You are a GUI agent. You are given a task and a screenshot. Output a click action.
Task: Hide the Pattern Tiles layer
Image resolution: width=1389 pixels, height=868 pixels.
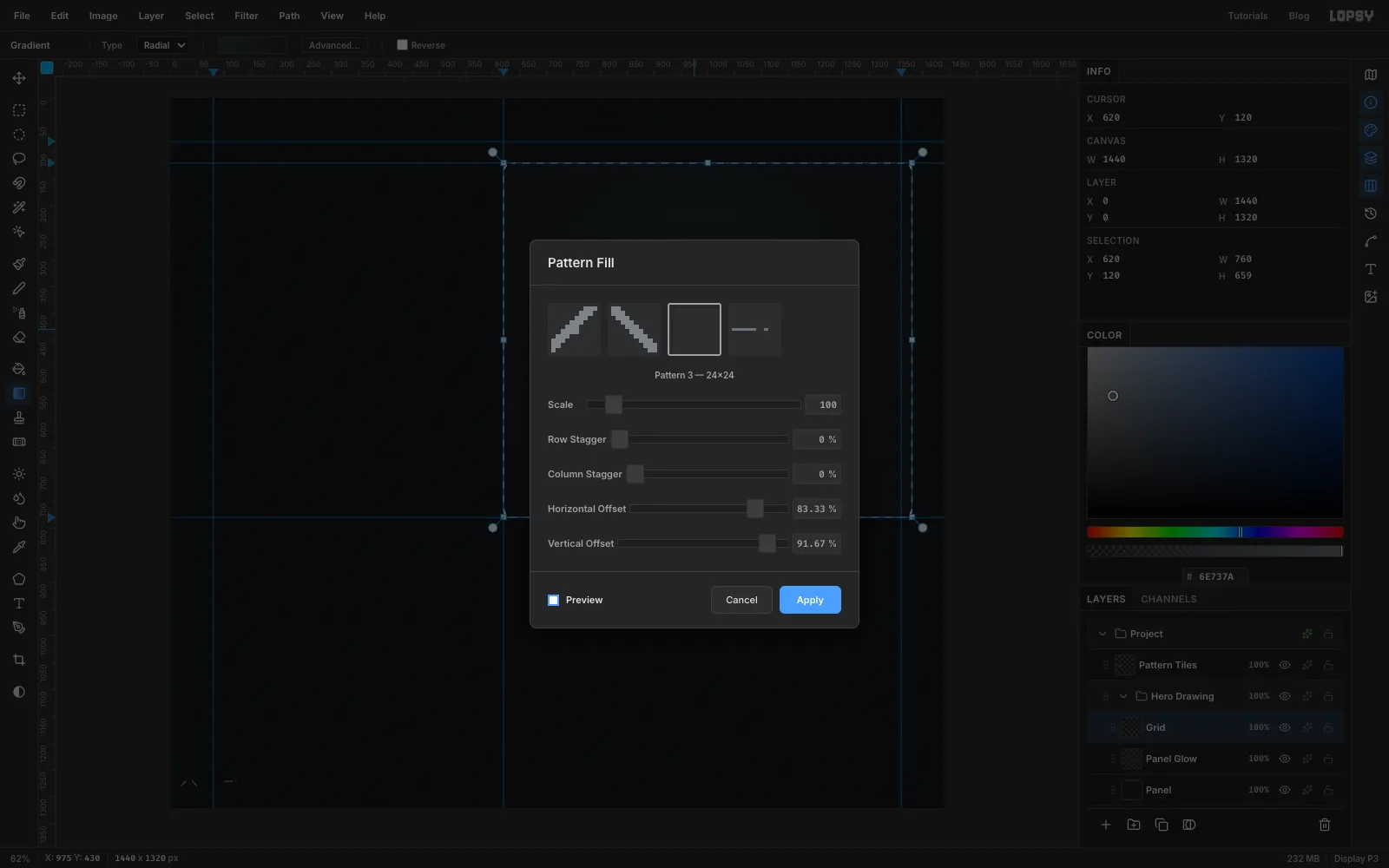1285,665
